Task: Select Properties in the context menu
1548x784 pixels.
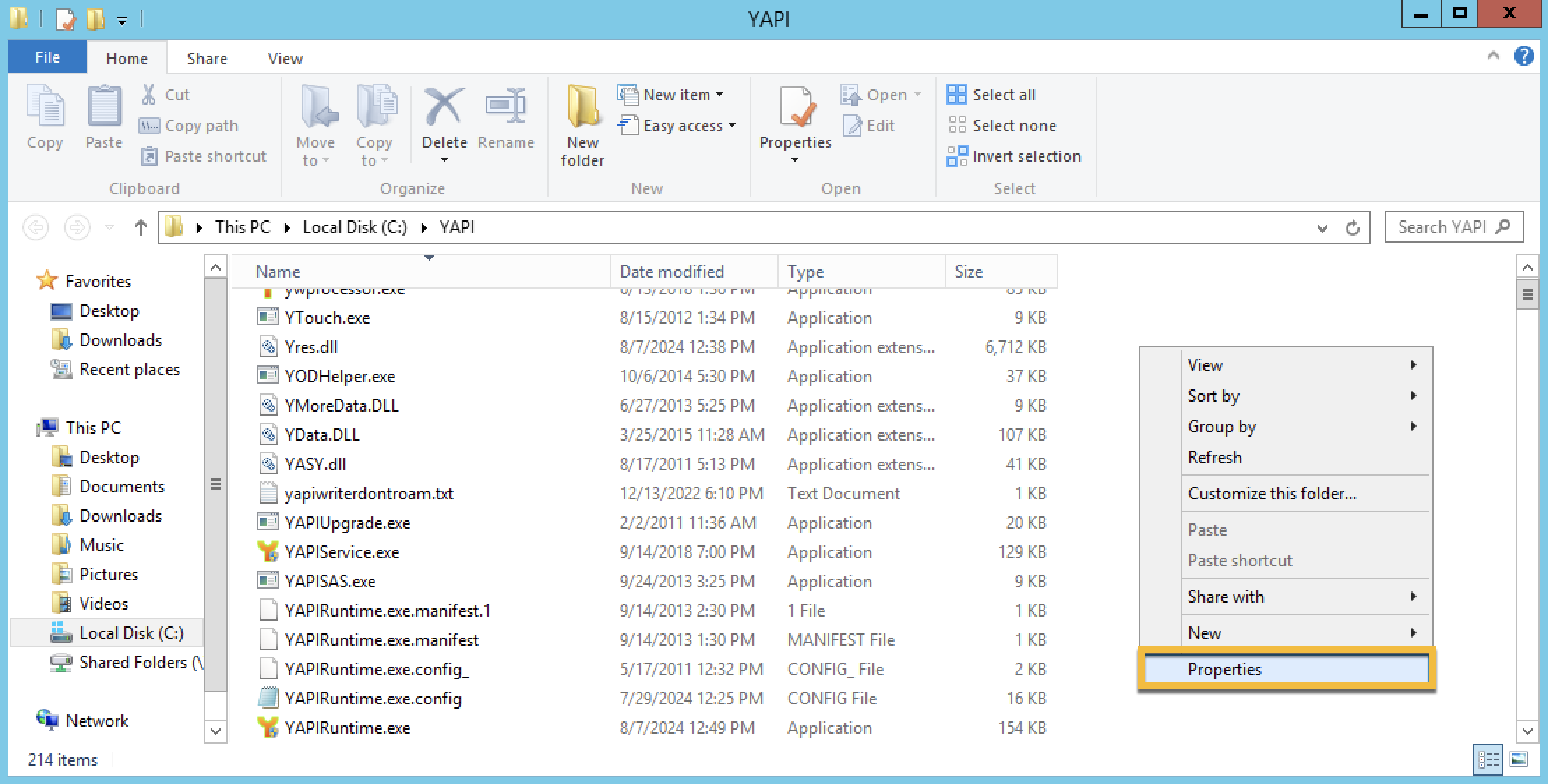Action: (x=1286, y=670)
